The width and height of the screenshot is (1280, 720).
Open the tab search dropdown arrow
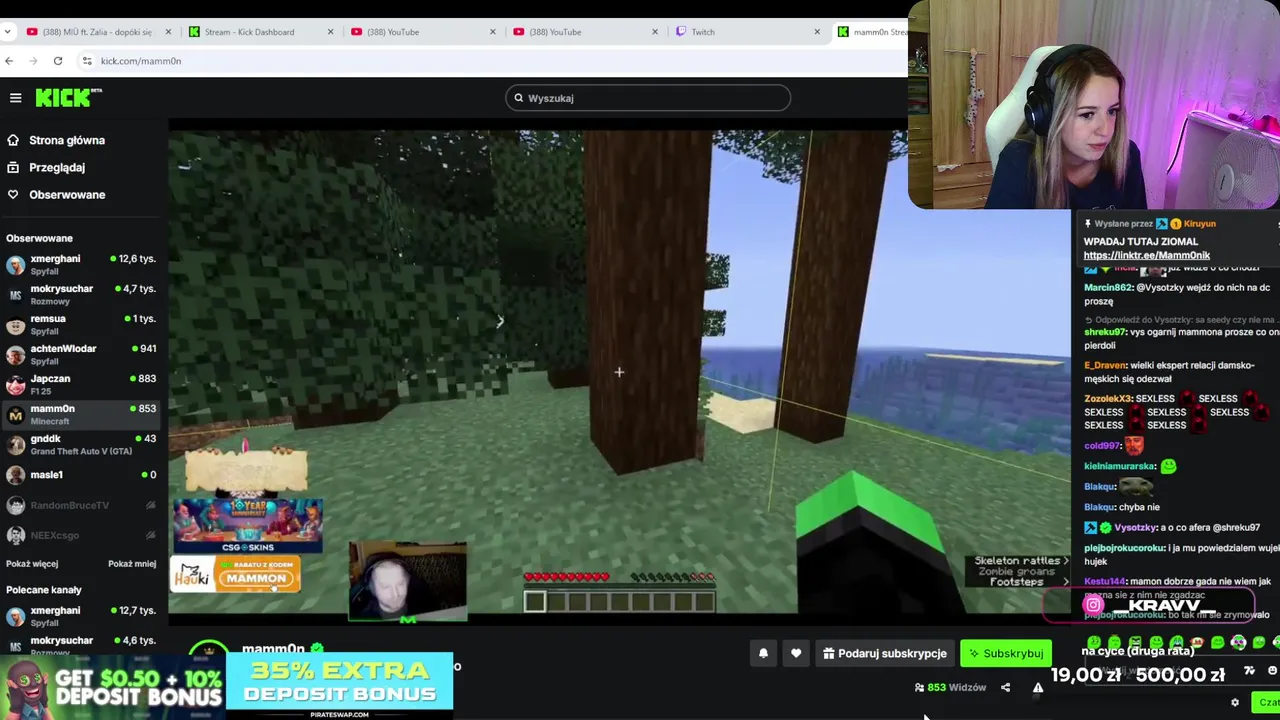click(8, 32)
